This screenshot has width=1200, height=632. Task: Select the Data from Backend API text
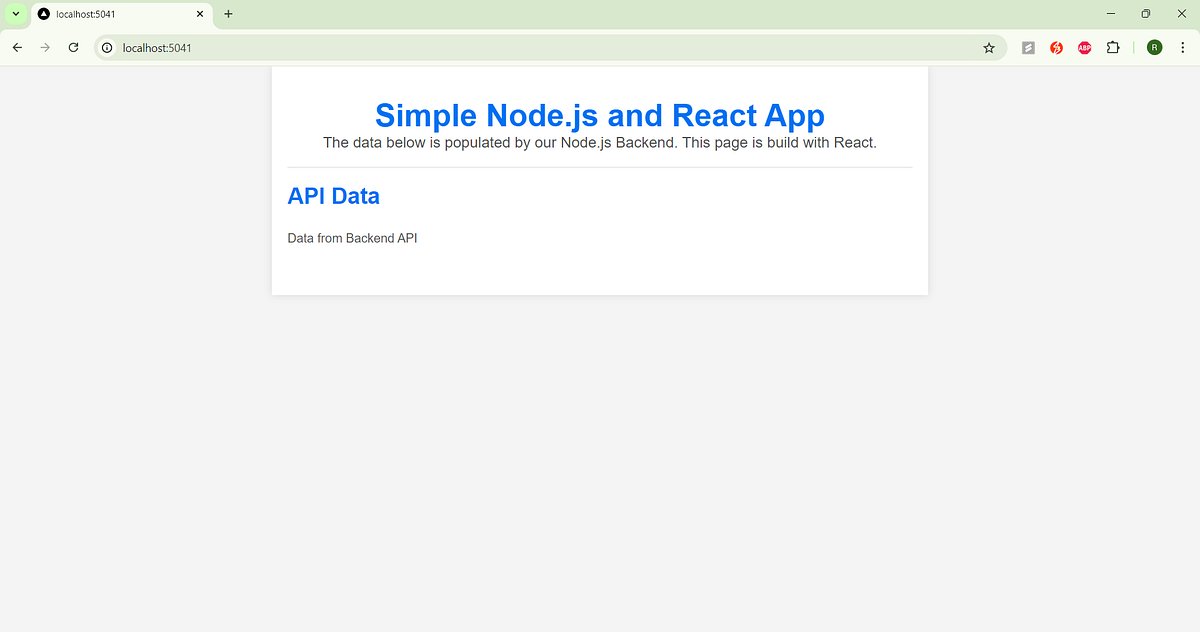pyautogui.click(x=352, y=238)
